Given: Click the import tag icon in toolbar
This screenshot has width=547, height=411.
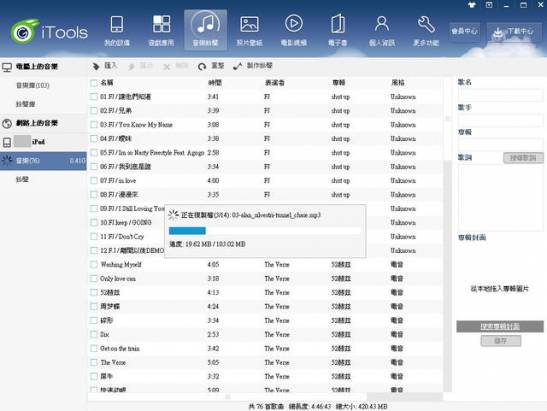Looking at the screenshot, I should tap(96, 66).
